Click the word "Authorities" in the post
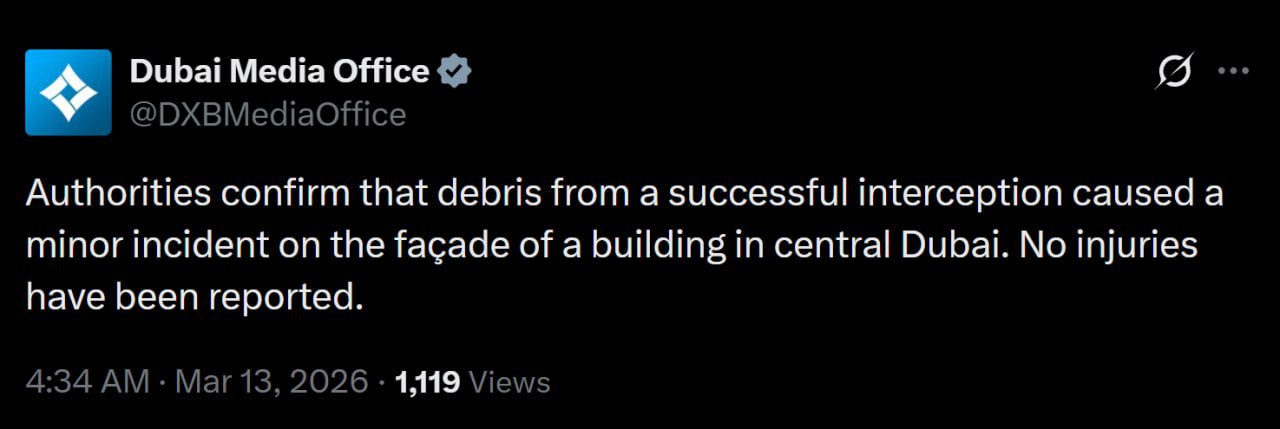The height and width of the screenshot is (429, 1280). pyautogui.click(x=118, y=193)
